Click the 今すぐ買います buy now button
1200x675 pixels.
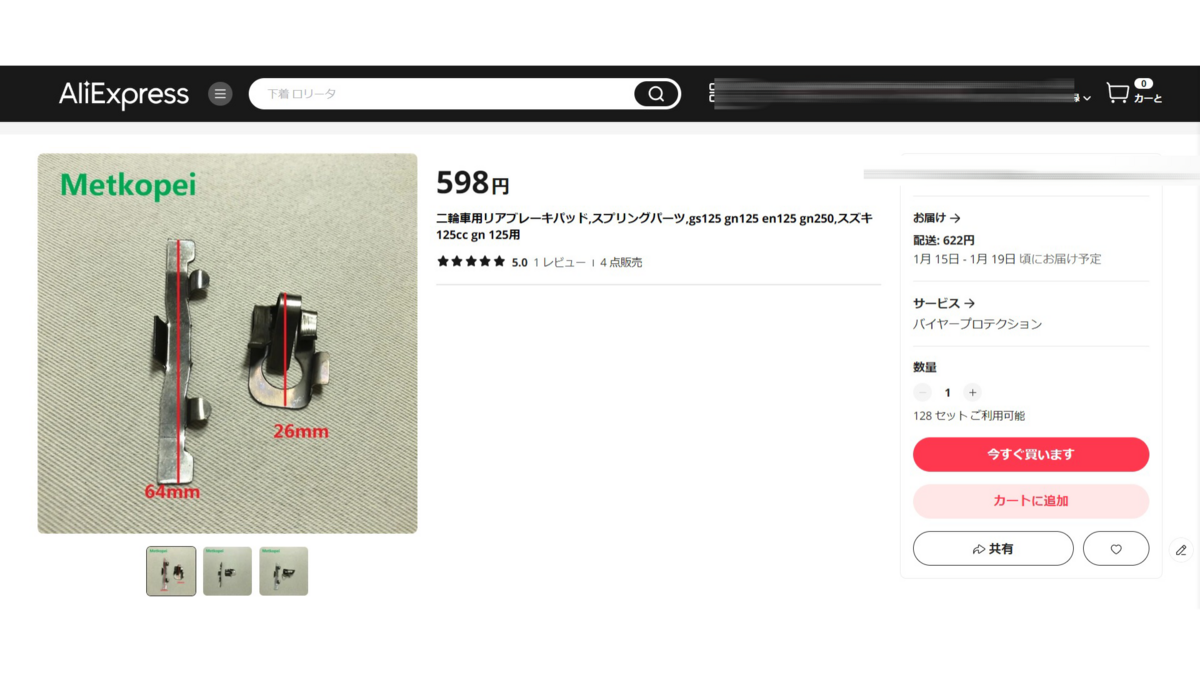[1031, 454]
